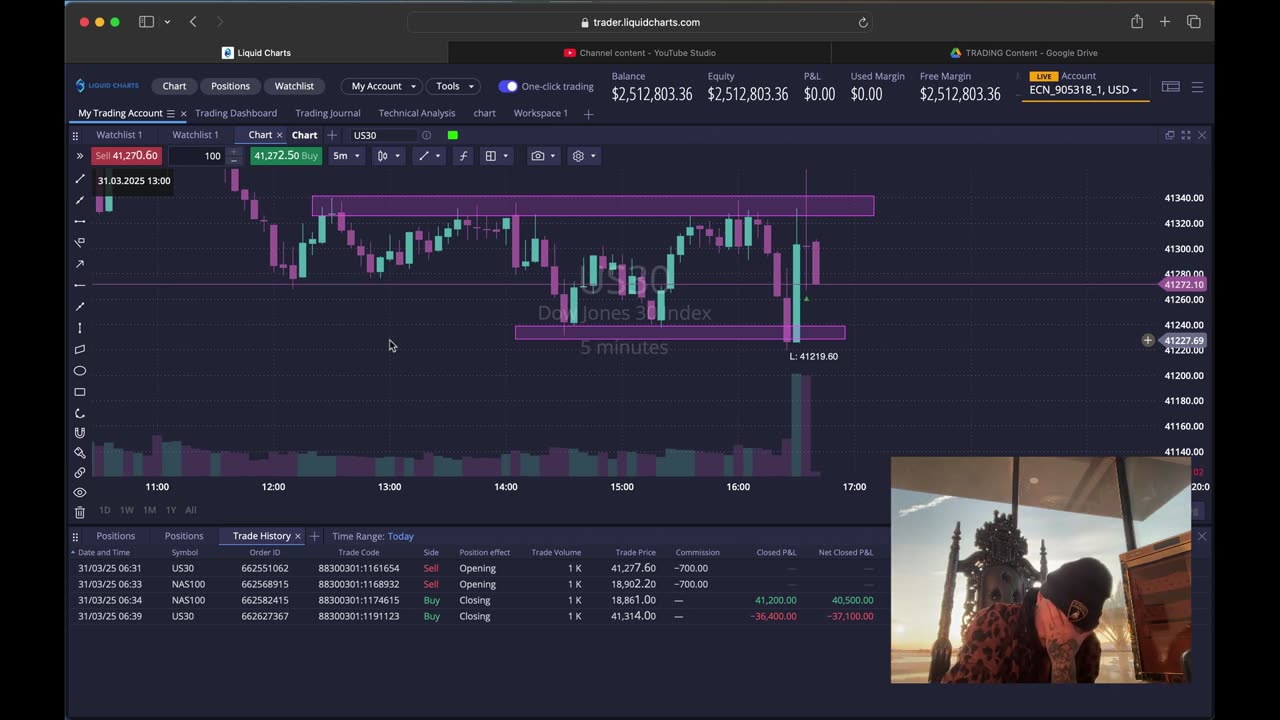
Task: Add new bottom panel tab plus
Action: tap(314, 536)
